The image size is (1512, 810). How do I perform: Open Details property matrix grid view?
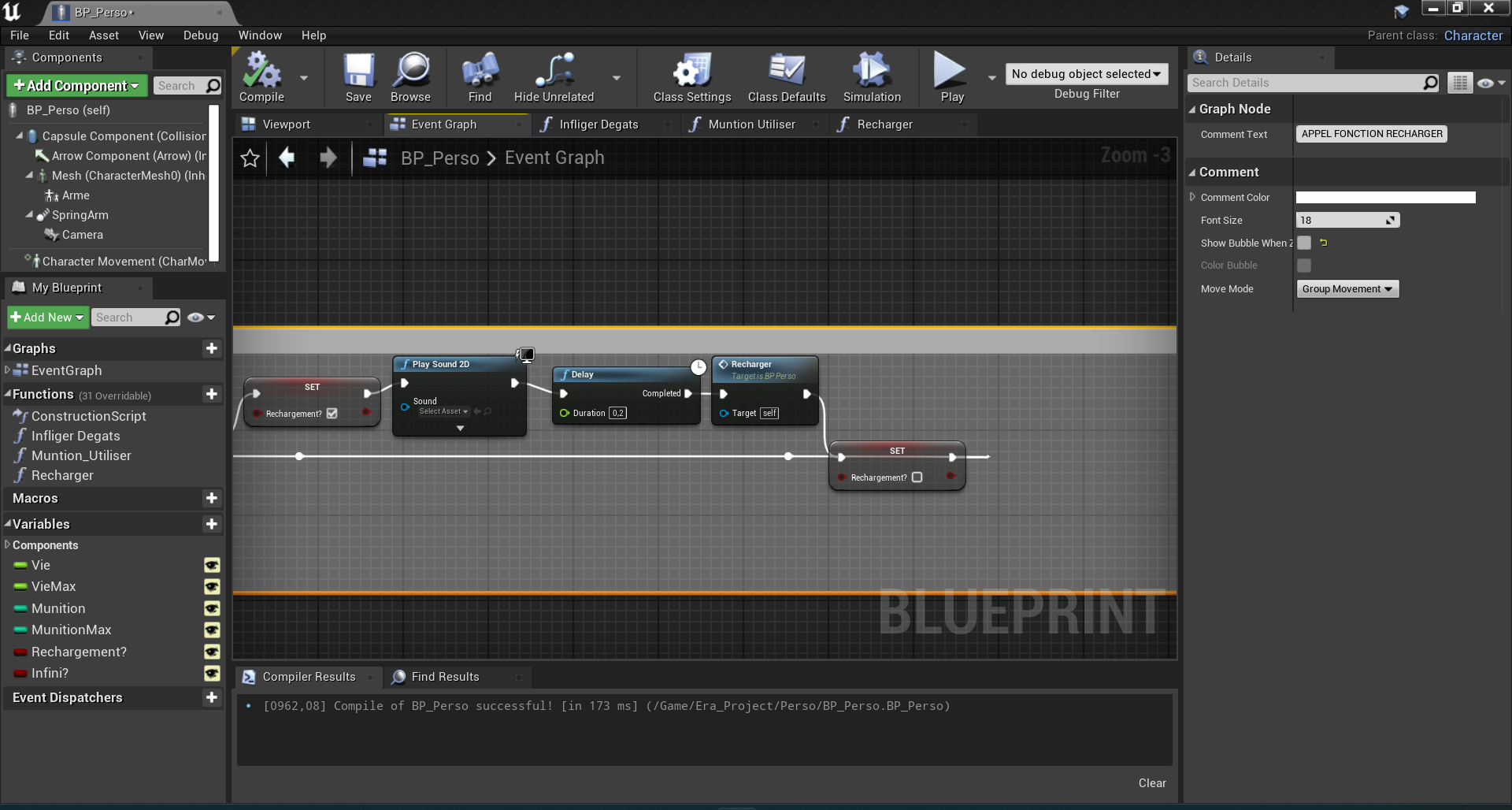(1460, 83)
